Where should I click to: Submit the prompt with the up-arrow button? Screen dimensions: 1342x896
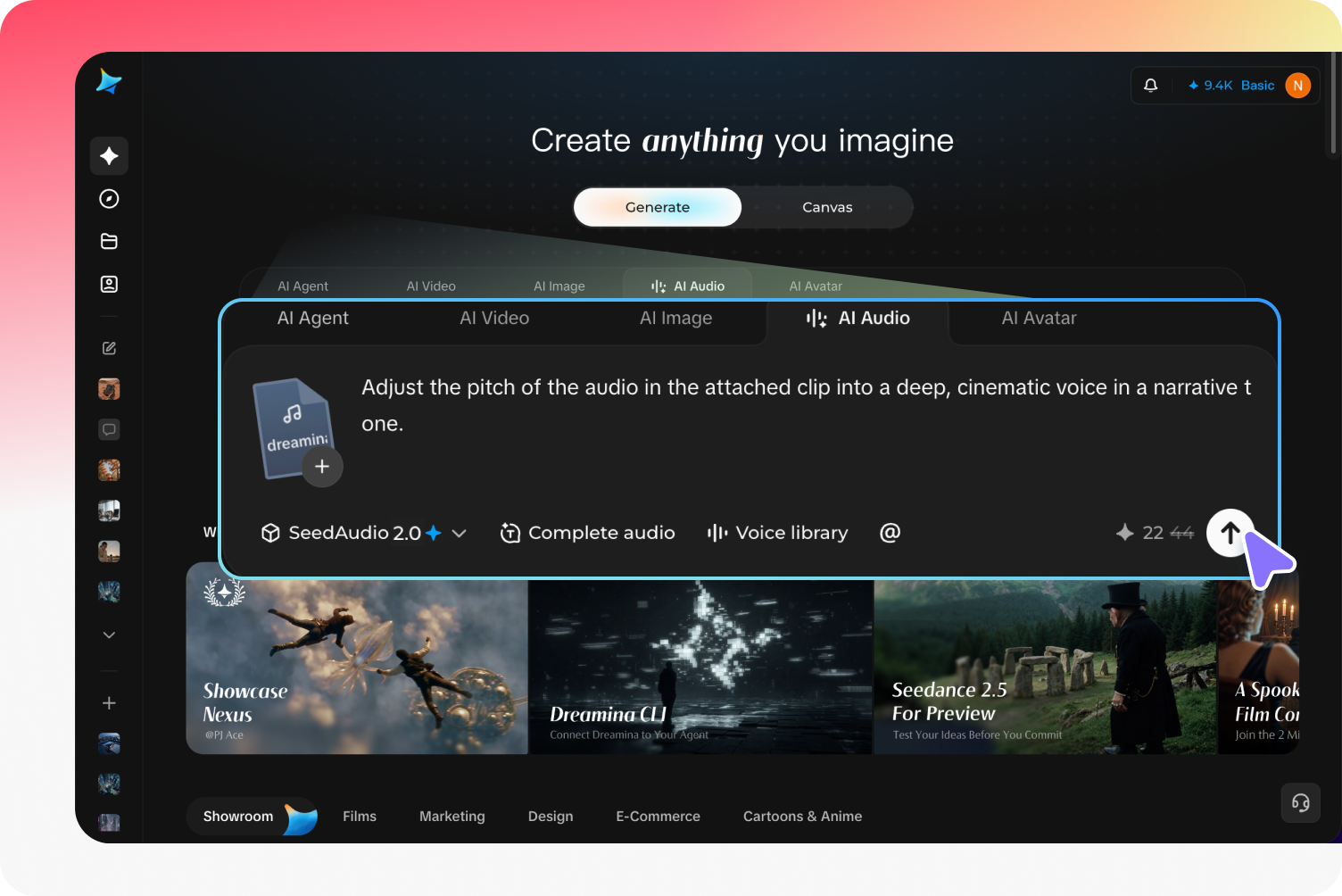click(x=1230, y=533)
